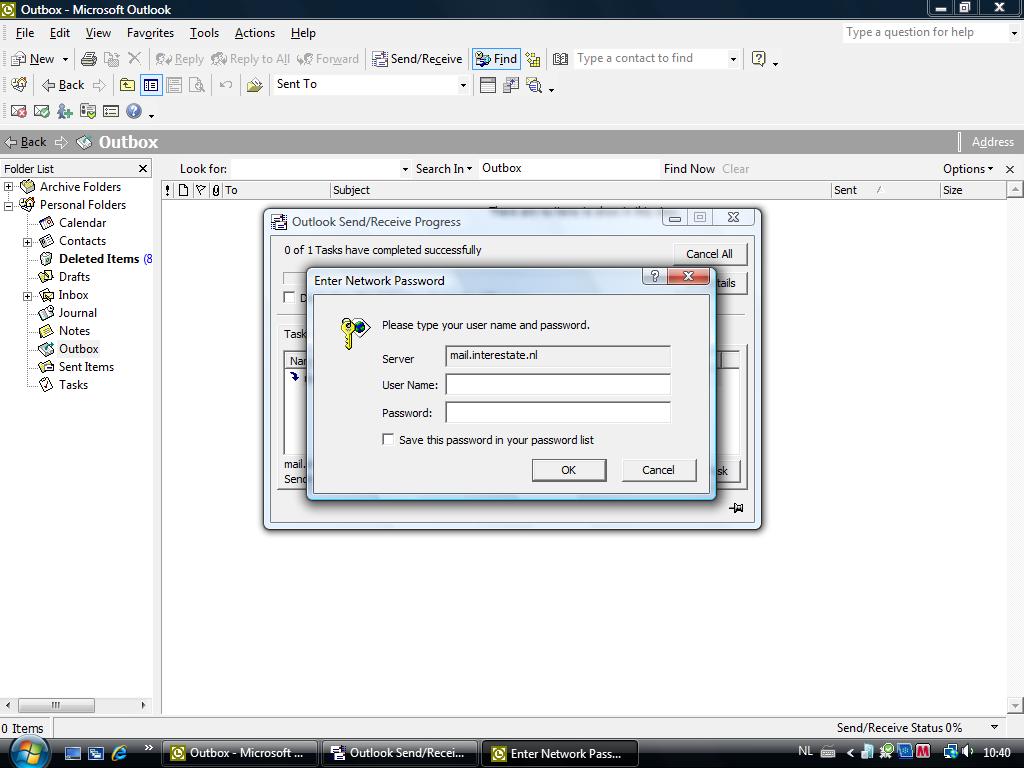This screenshot has width=1024, height=768.
Task: Click the Organize icon next to Find
Action: (x=533, y=59)
